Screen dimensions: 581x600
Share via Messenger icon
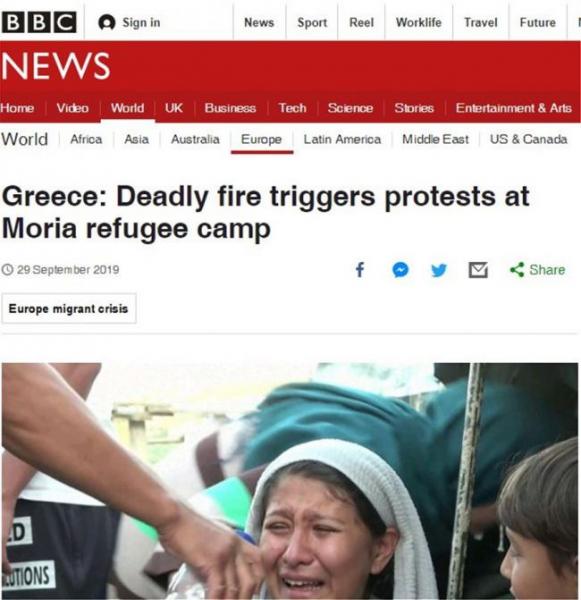(400, 270)
